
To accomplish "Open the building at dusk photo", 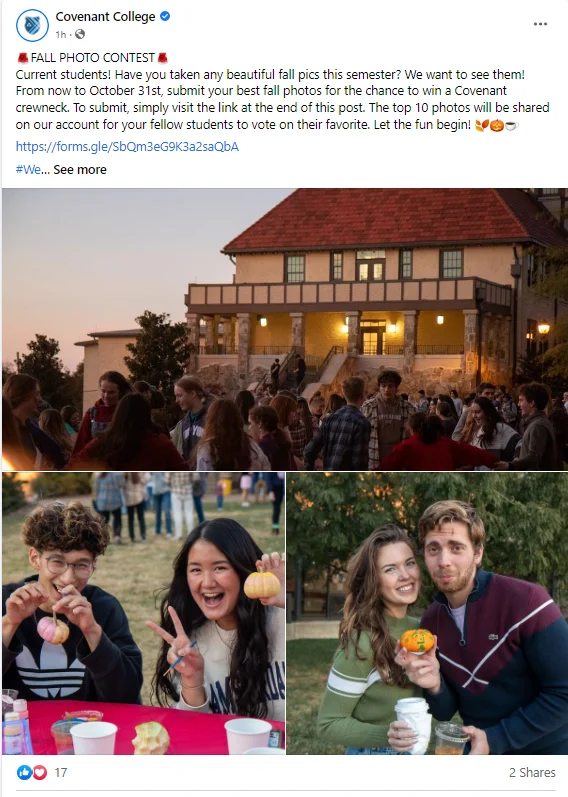I will pyautogui.click(x=285, y=329).
